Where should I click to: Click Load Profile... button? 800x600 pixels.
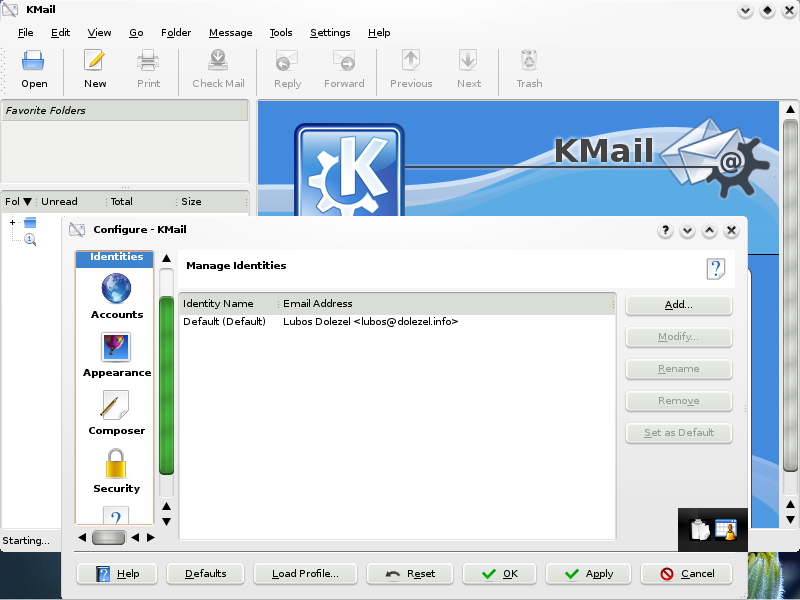pyautogui.click(x=305, y=574)
